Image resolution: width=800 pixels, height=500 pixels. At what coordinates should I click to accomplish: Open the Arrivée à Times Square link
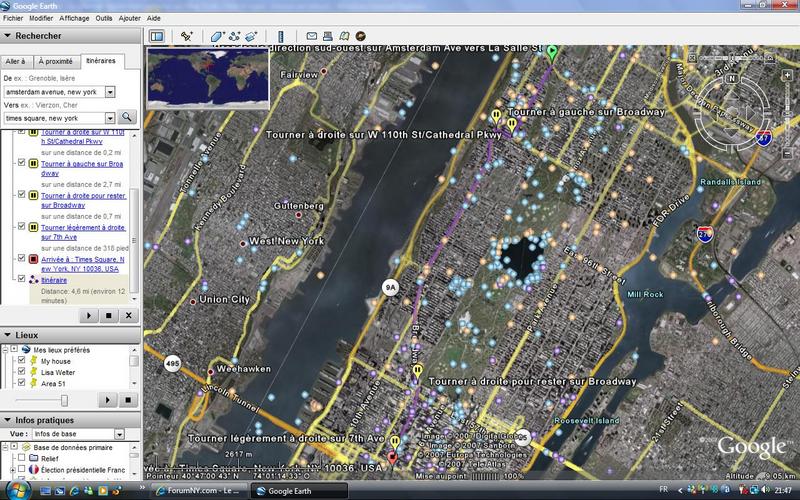83,264
